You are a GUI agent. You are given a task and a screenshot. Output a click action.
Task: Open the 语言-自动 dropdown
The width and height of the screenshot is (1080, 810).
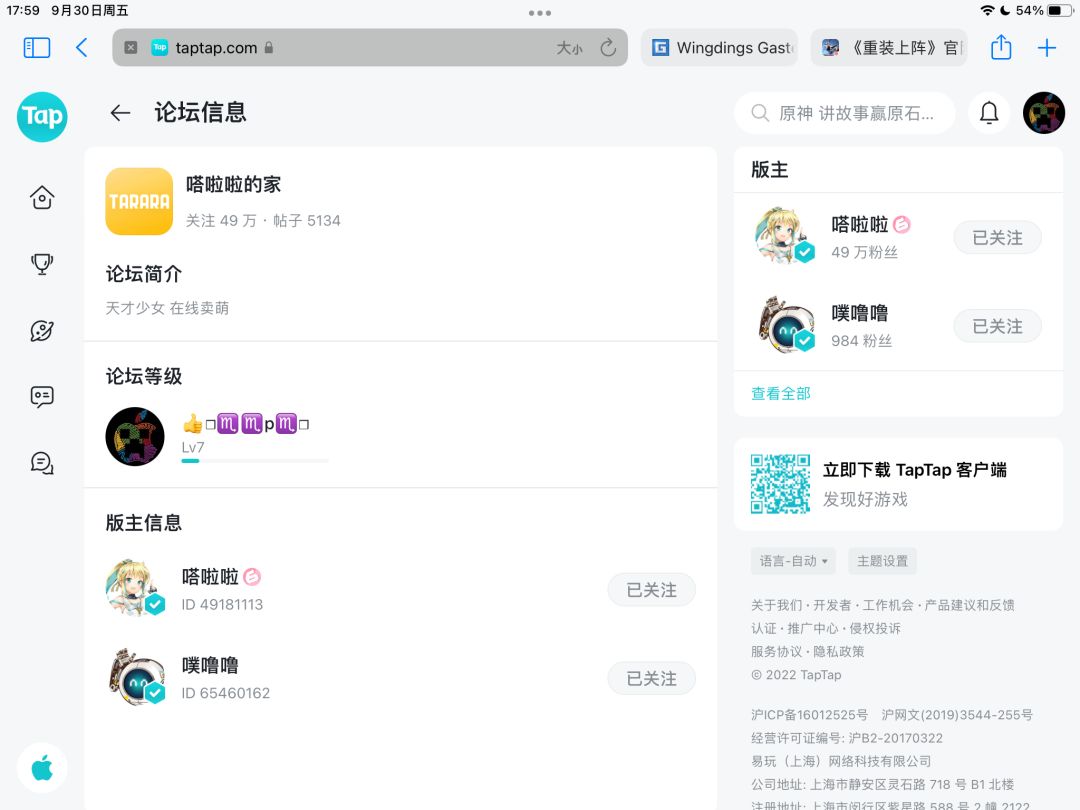[793, 561]
